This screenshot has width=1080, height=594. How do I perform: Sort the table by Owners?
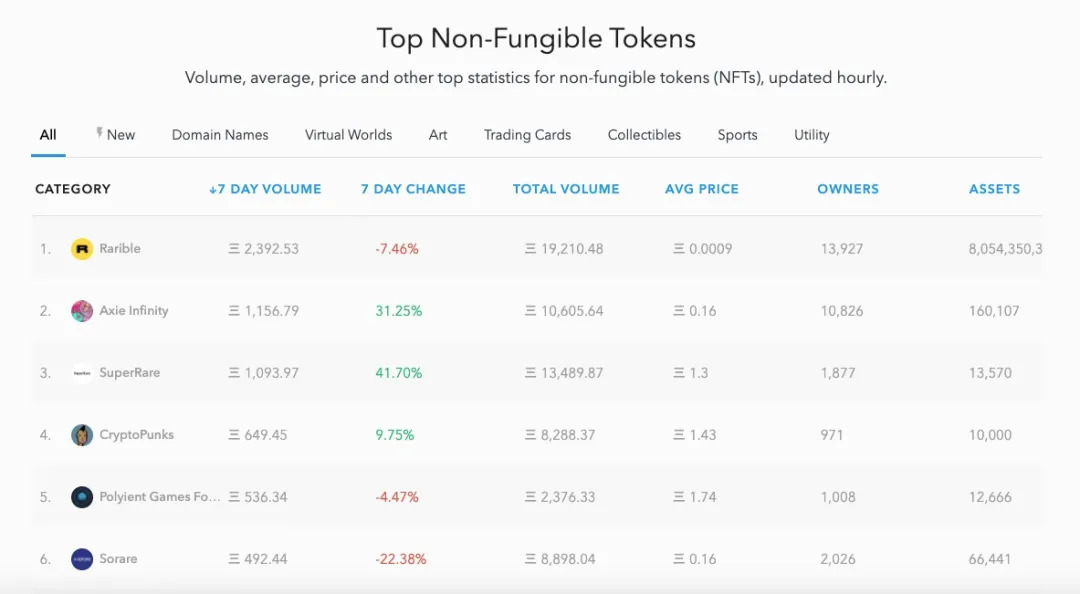pyautogui.click(x=848, y=189)
